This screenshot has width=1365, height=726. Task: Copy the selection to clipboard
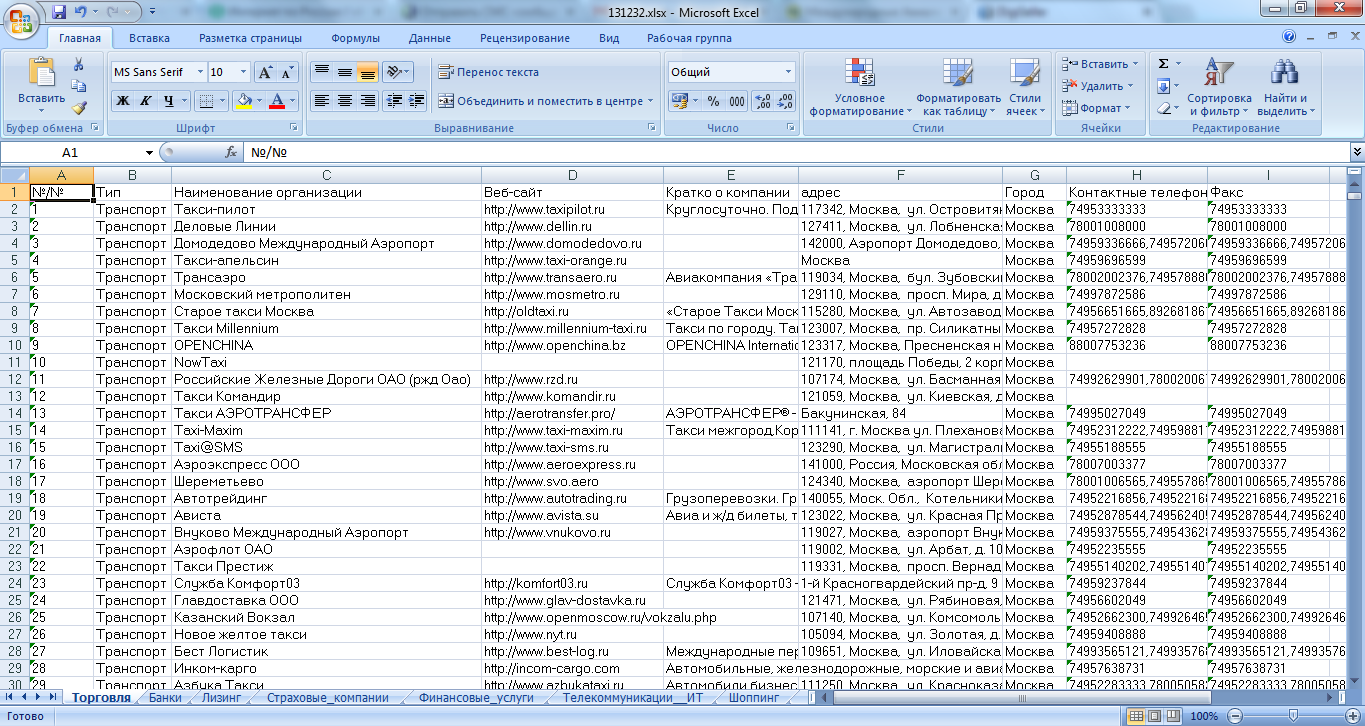pos(79,86)
